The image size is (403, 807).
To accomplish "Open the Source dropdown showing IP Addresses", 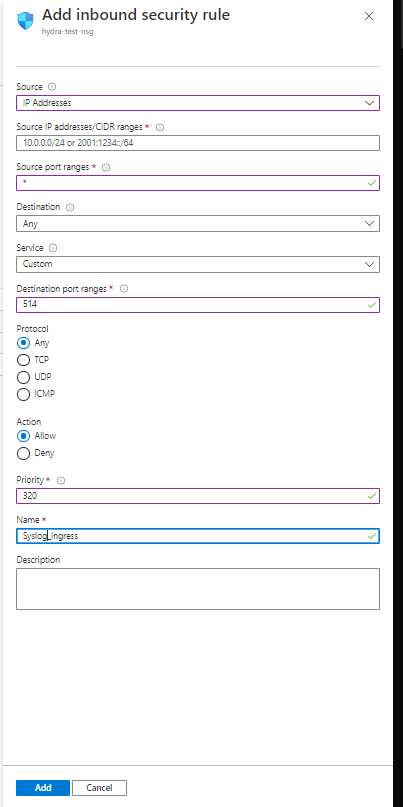I will 198,103.
